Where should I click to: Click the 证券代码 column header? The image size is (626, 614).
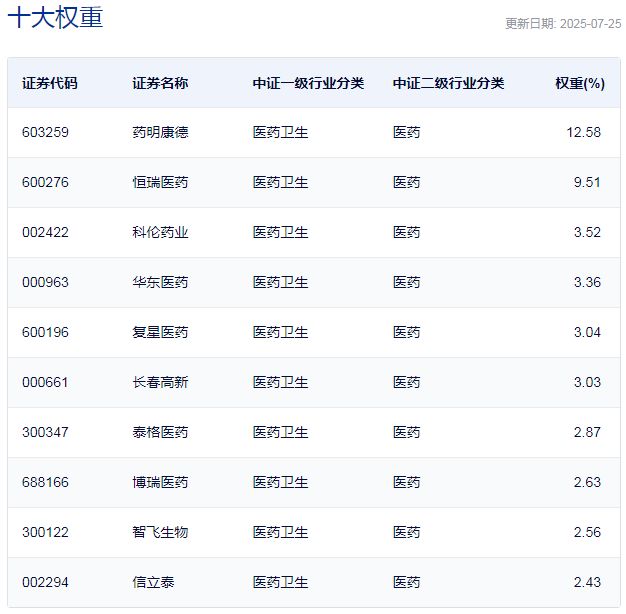[x=49, y=83]
